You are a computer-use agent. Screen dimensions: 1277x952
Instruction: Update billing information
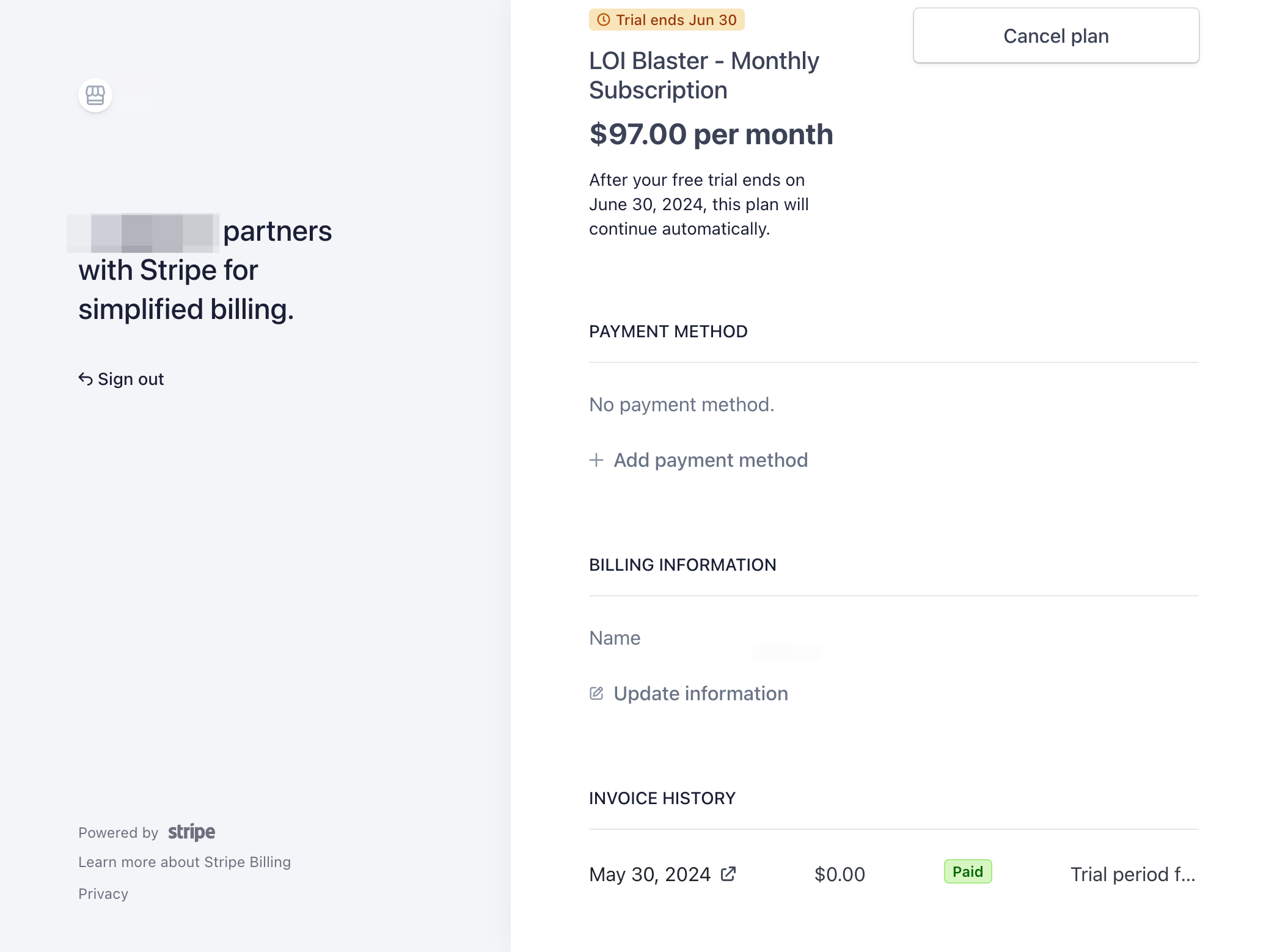pyautogui.click(x=689, y=694)
